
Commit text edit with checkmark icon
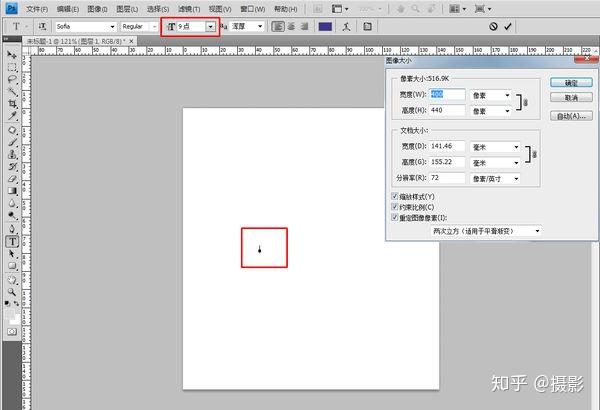click(x=508, y=26)
